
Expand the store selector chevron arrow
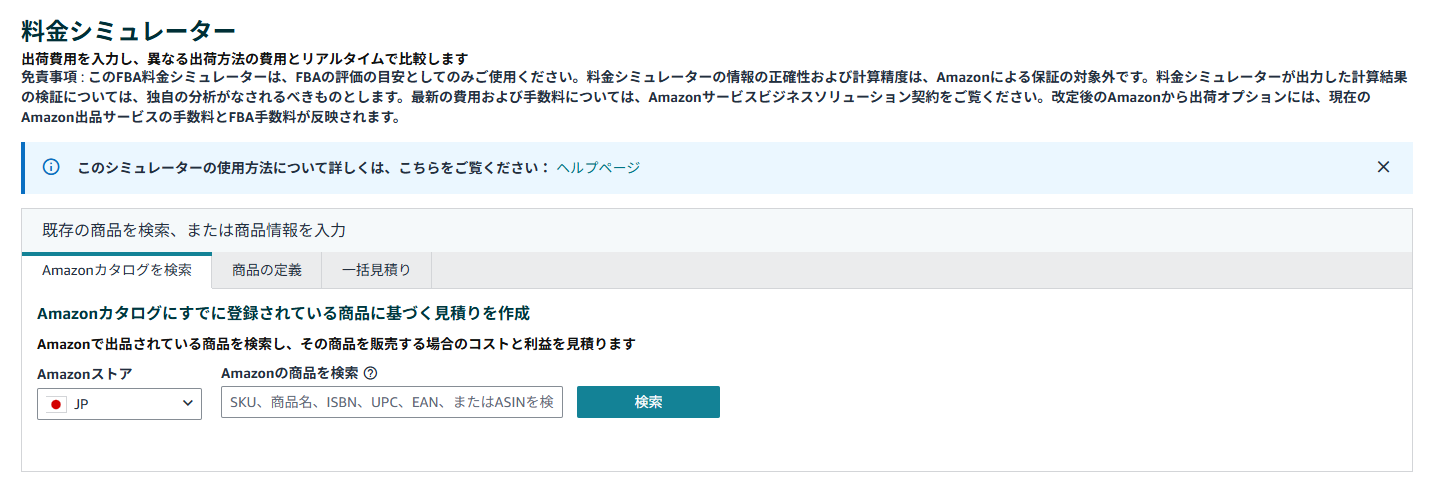pyautogui.click(x=188, y=403)
